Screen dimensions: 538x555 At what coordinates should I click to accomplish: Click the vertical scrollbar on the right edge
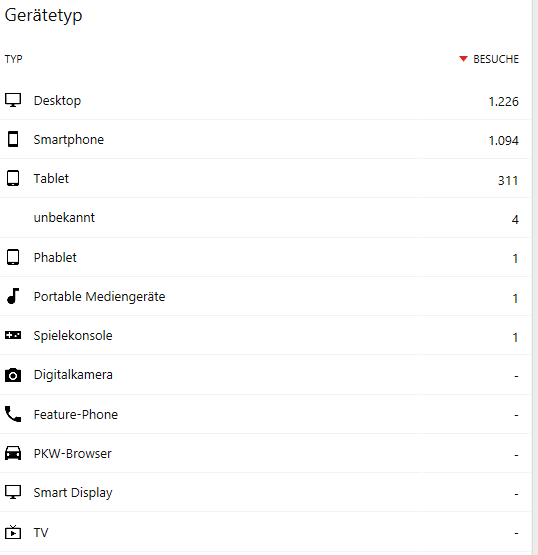(x=535, y=278)
